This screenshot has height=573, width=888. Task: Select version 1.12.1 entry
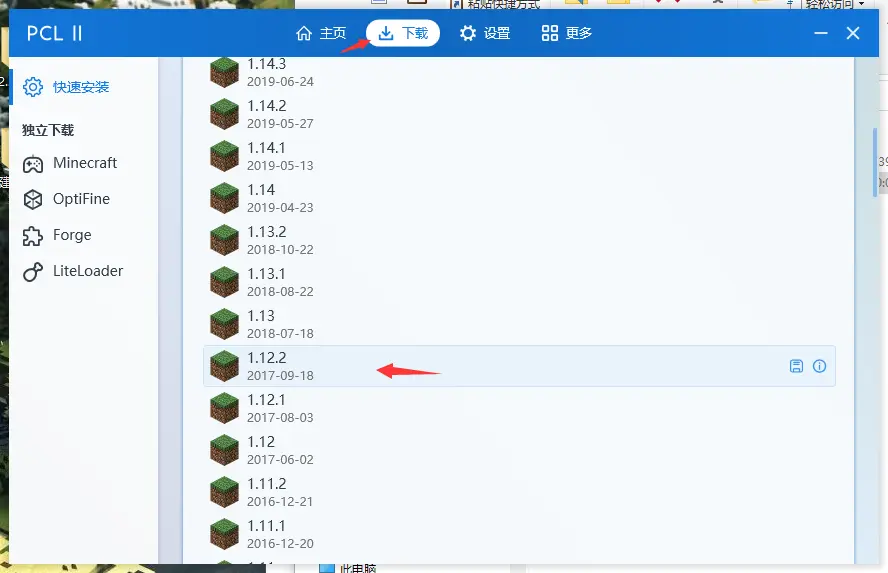pos(519,408)
